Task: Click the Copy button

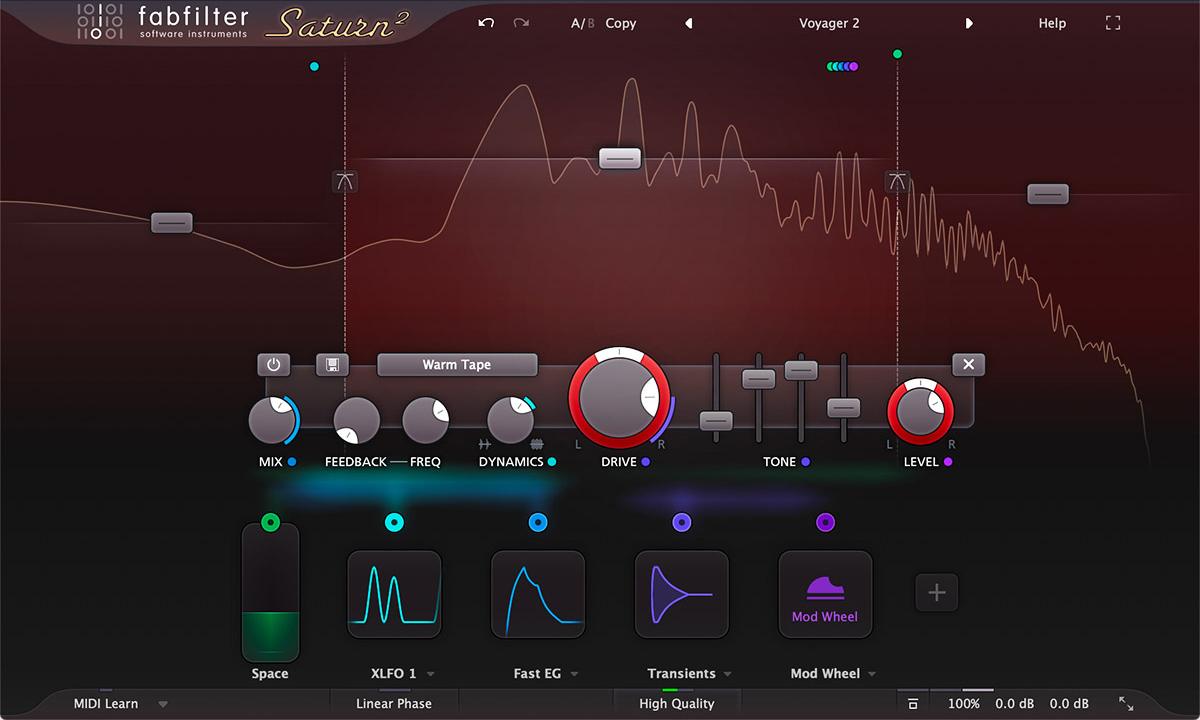Action: (x=621, y=22)
